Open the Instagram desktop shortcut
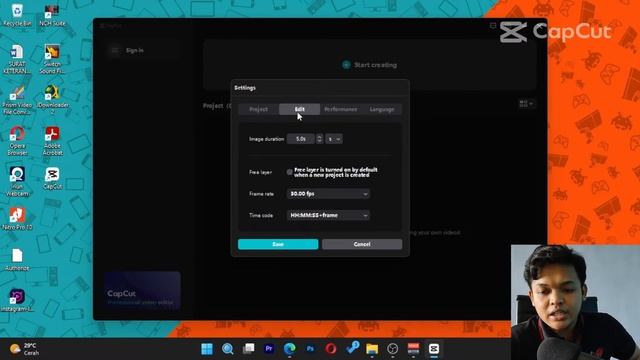This screenshot has width=640, height=360. [17, 301]
